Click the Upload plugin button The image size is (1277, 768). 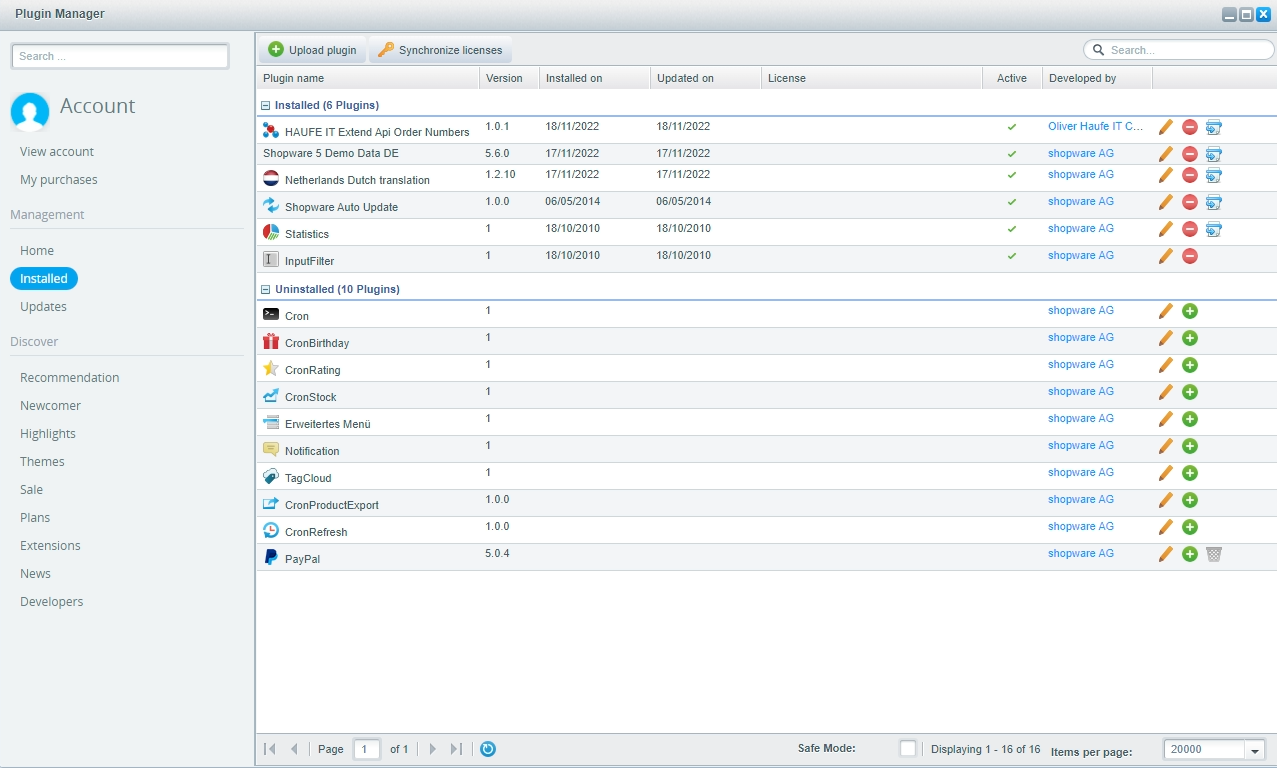point(312,50)
